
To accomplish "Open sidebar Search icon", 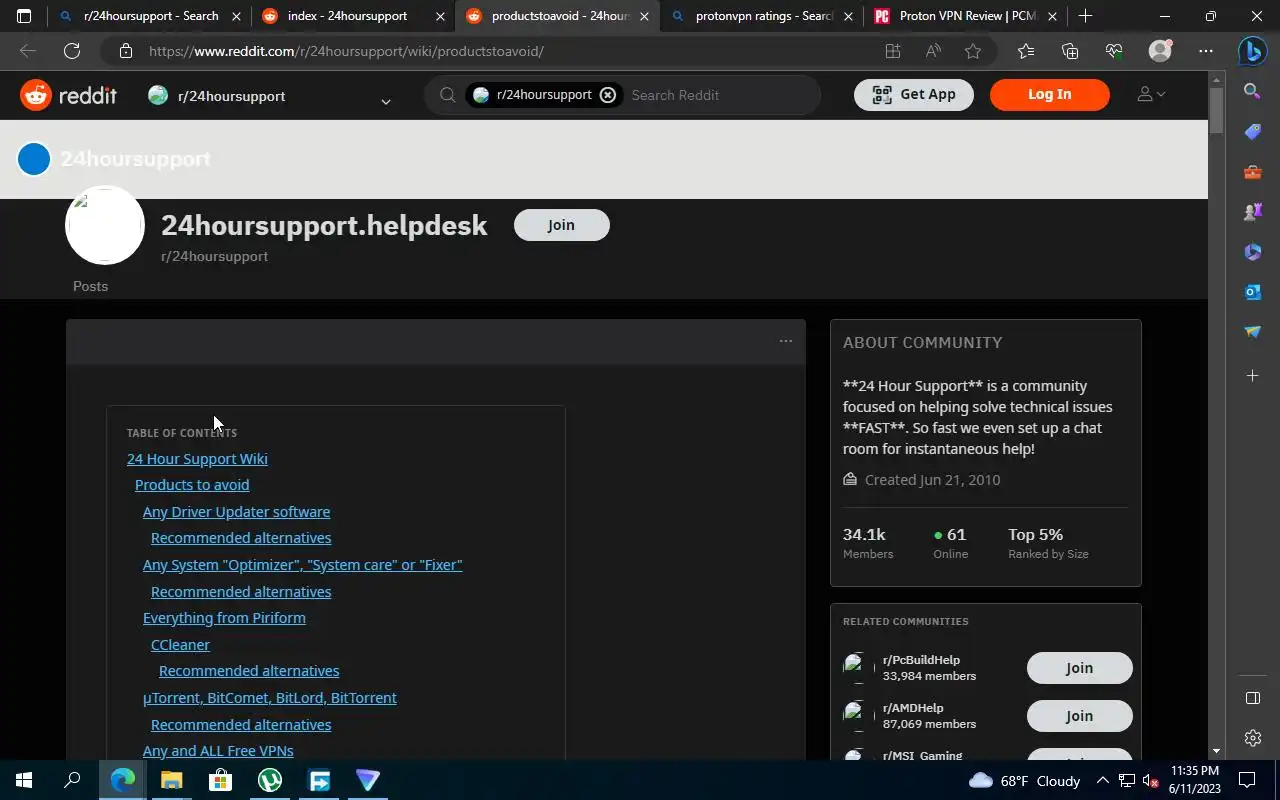I will click(1252, 92).
